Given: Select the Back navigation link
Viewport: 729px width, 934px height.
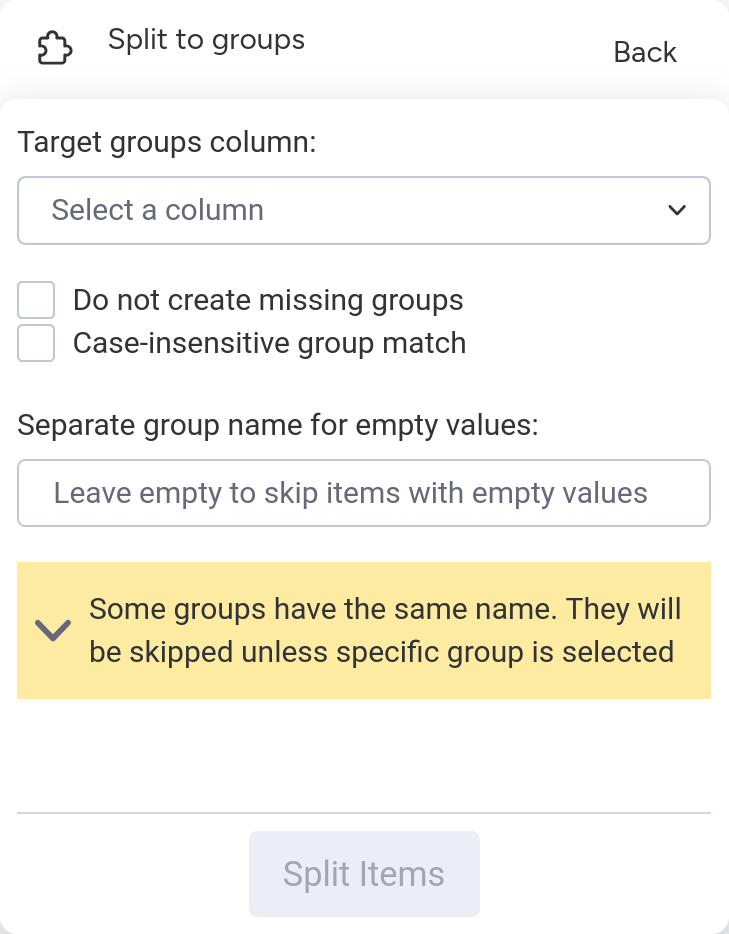Looking at the screenshot, I should 645,52.
